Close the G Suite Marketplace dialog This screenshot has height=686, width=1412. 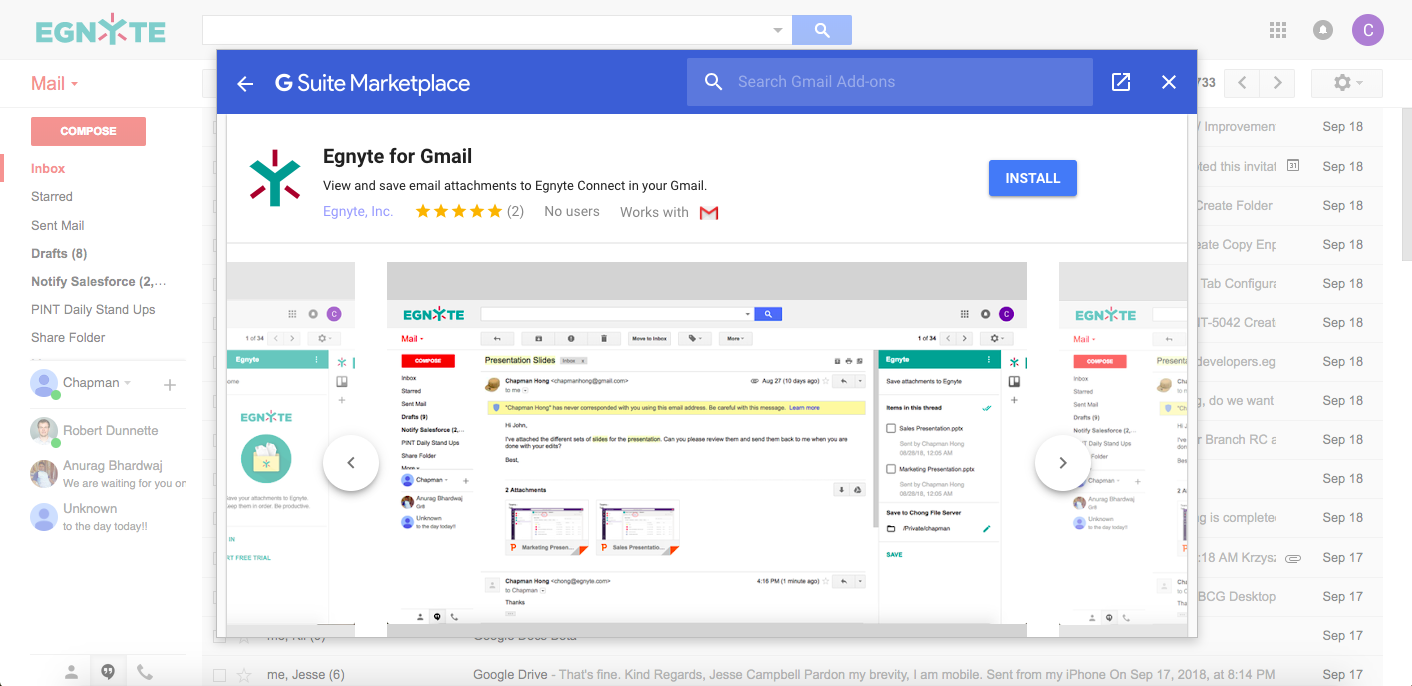(x=1169, y=82)
